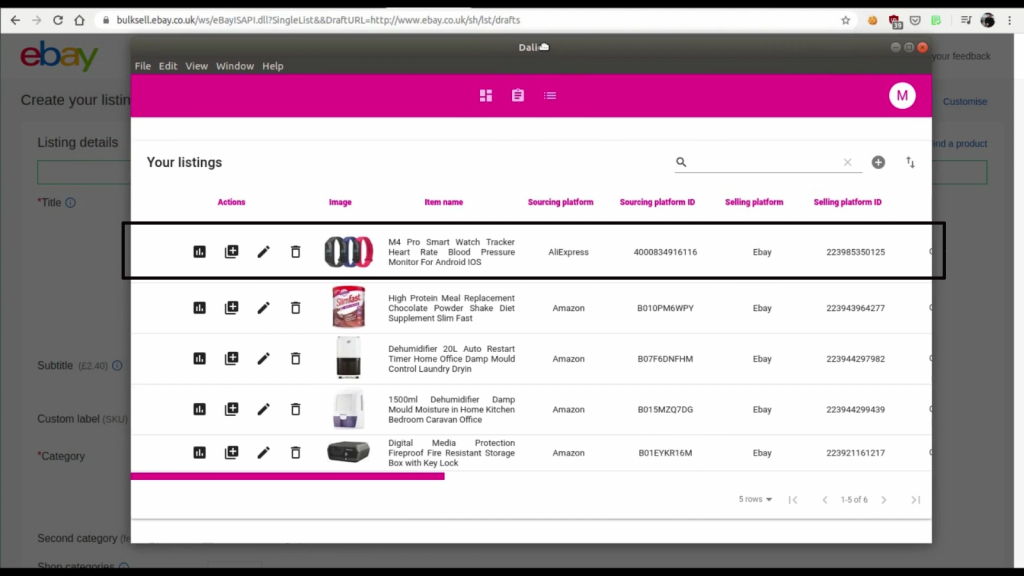Open the browser home page
This screenshot has height=576, width=1024.
79,20
